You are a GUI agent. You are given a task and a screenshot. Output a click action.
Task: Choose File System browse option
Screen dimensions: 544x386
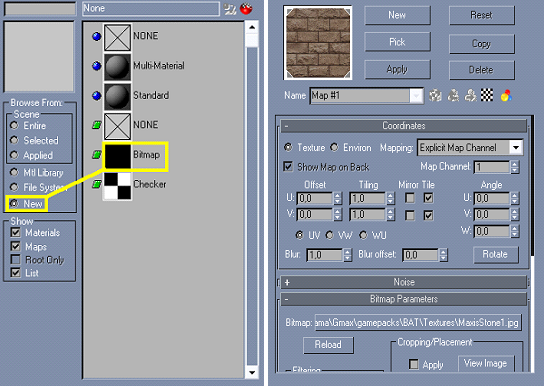pyautogui.click(x=14, y=187)
